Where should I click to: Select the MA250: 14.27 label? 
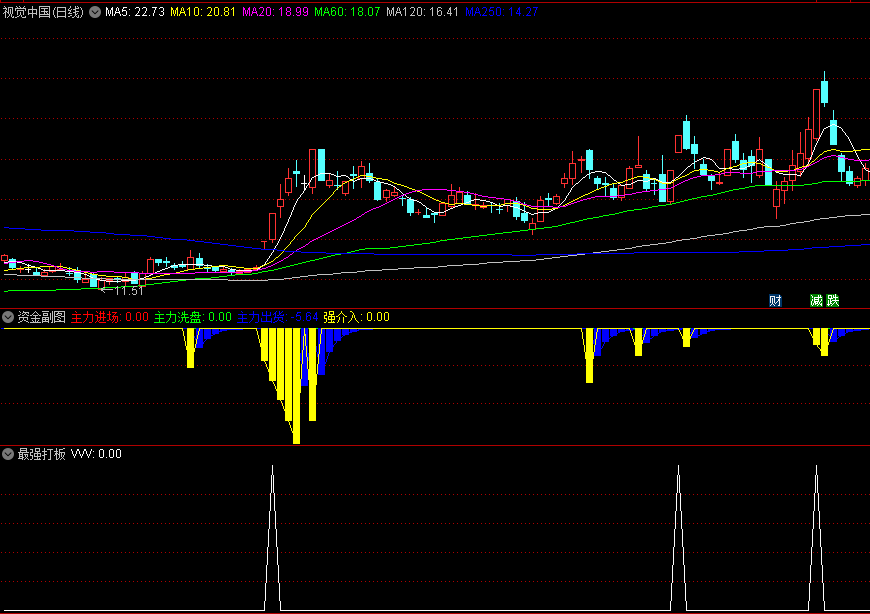(502, 12)
